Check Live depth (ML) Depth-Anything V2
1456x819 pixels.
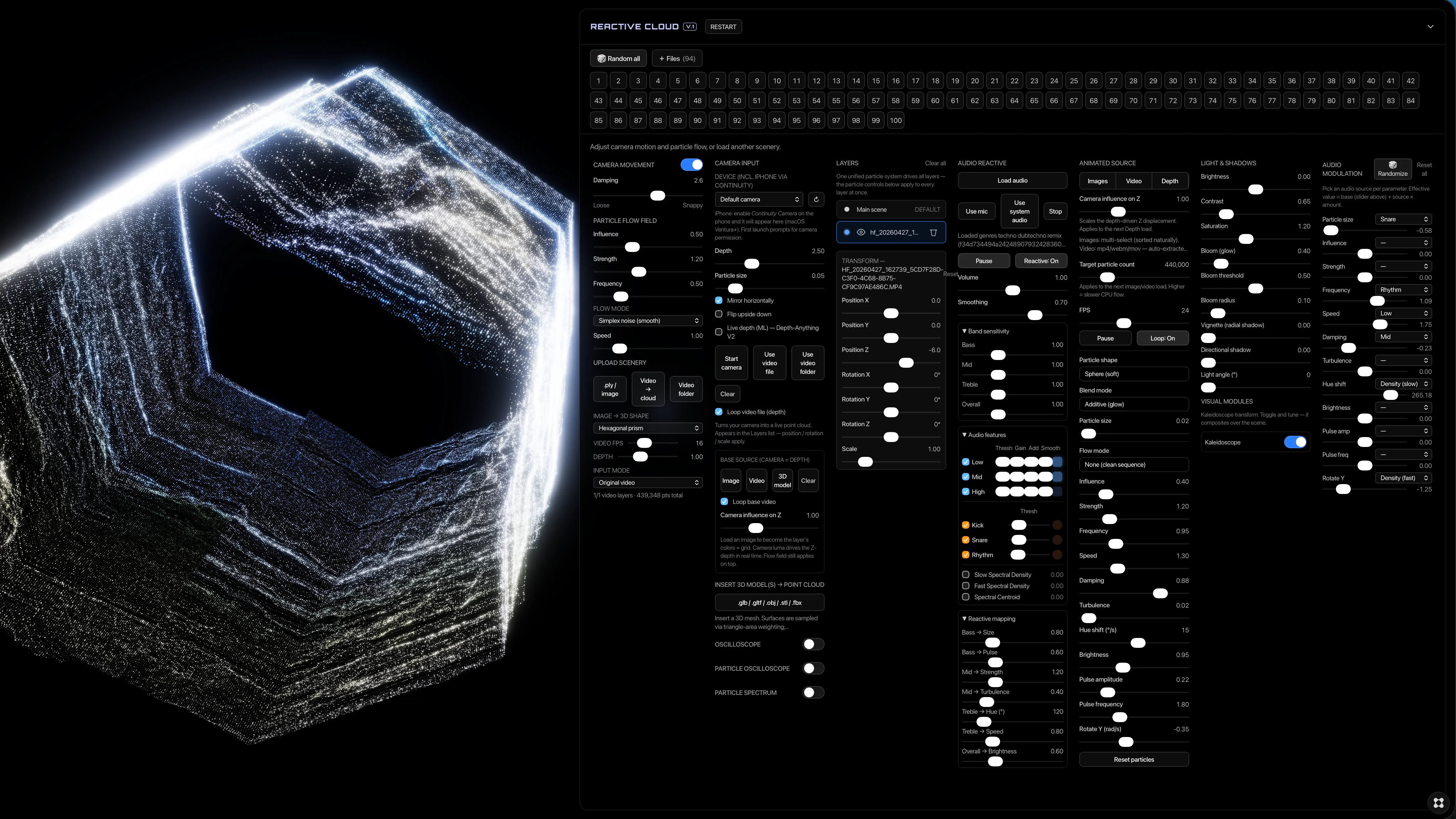tap(719, 332)
